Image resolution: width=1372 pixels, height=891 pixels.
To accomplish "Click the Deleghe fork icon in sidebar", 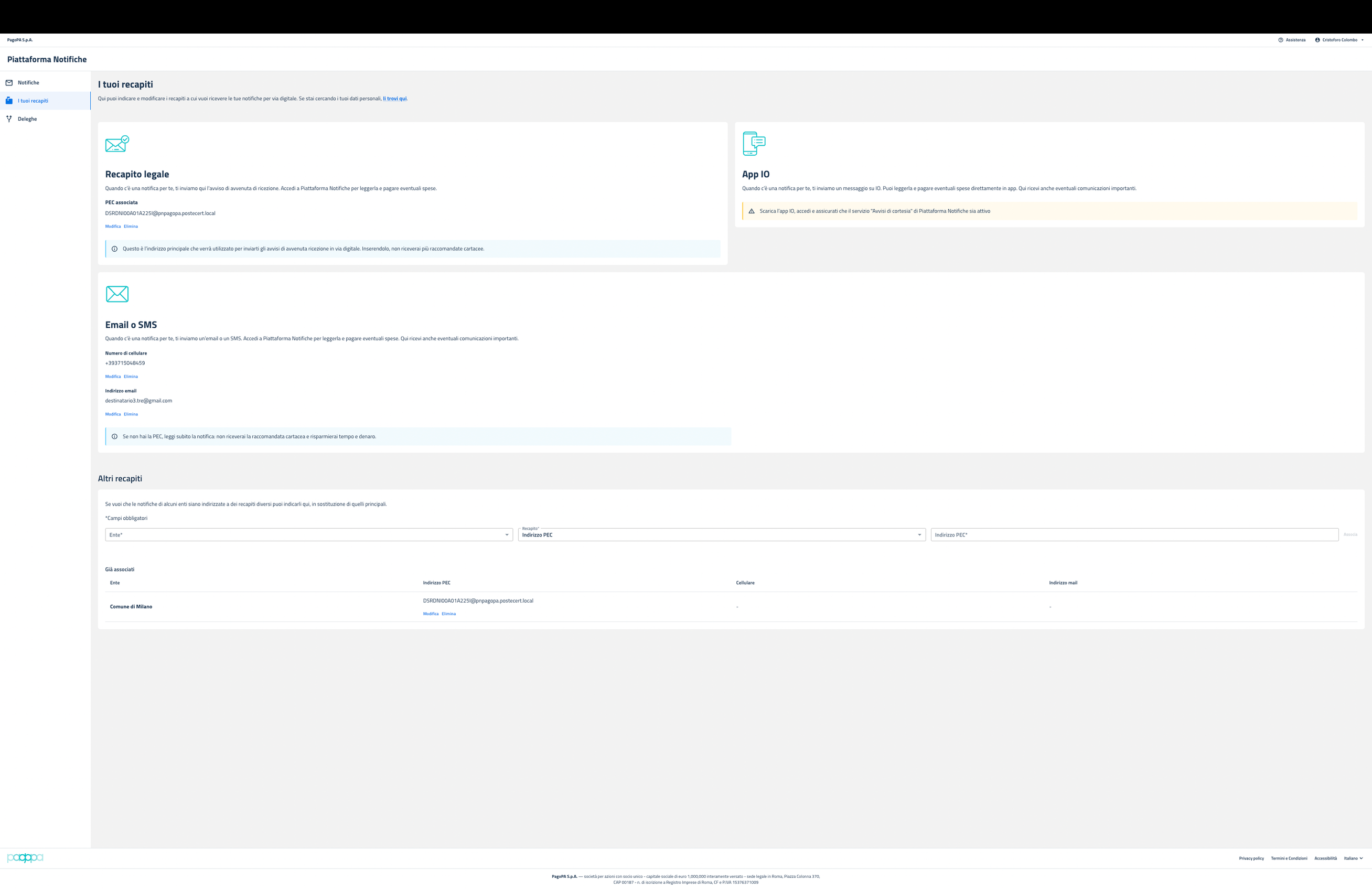I will [9, 119].
